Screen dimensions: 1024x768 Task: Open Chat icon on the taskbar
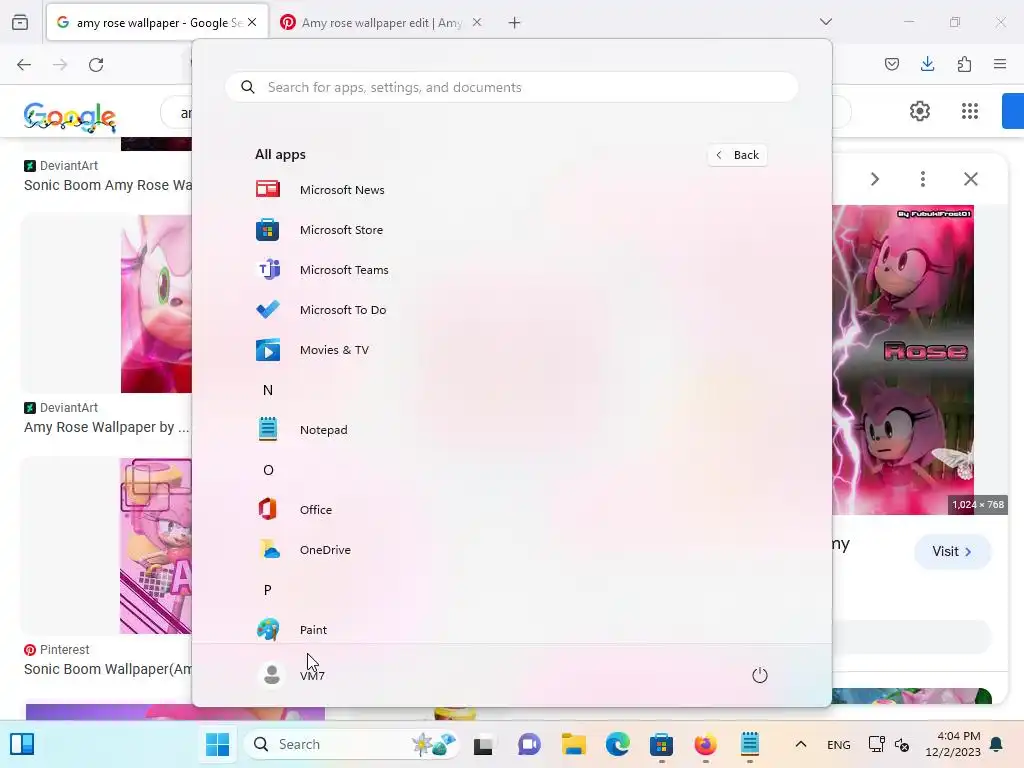pos(529,744)
